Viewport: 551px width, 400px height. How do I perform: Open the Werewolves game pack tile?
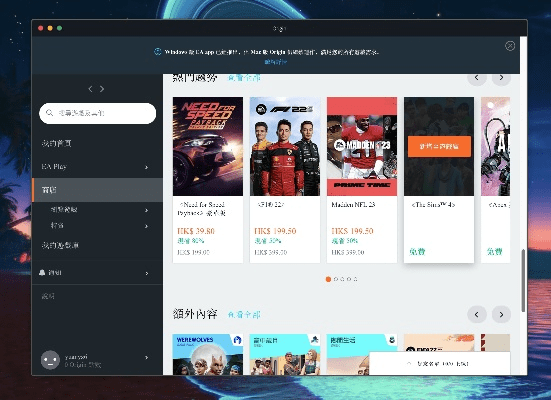tap(208, 354)
